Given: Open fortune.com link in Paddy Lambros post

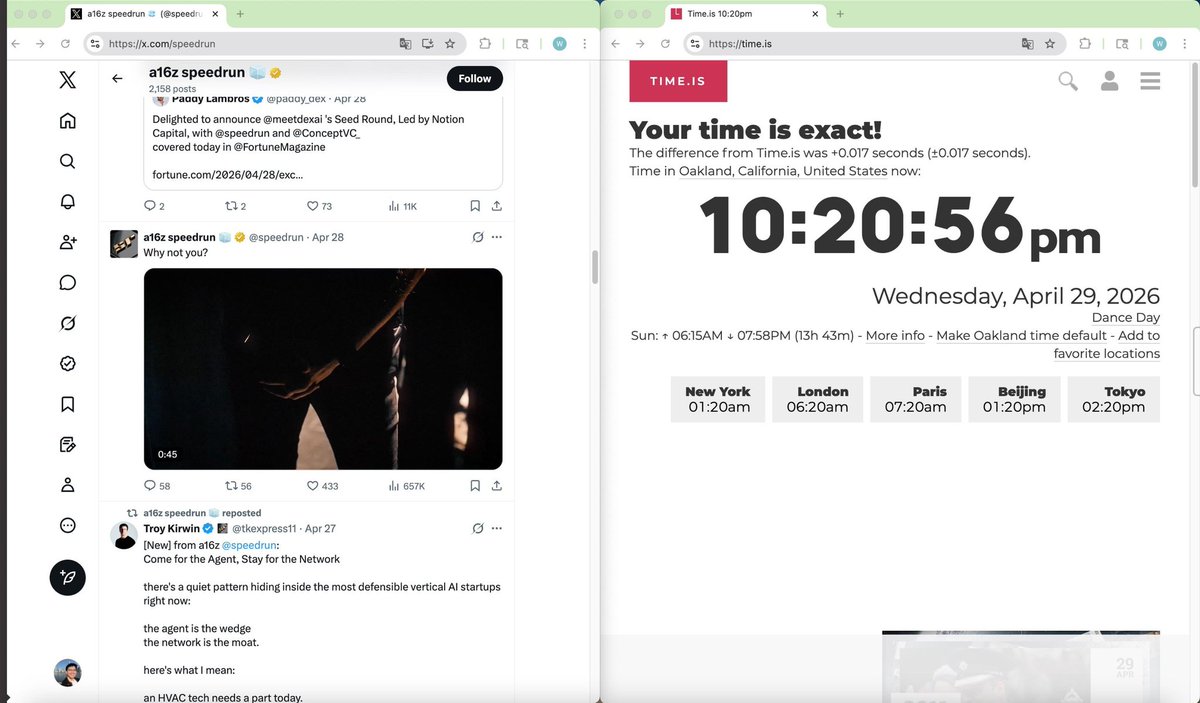Looking at the screenshot, I should pyautogui.click(x=227, y=174).
